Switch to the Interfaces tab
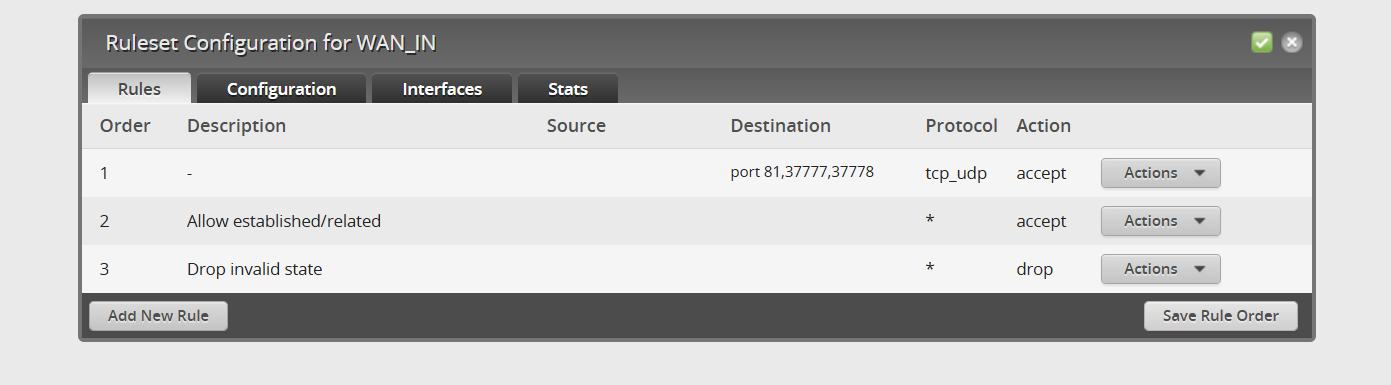 coord(442,89)
